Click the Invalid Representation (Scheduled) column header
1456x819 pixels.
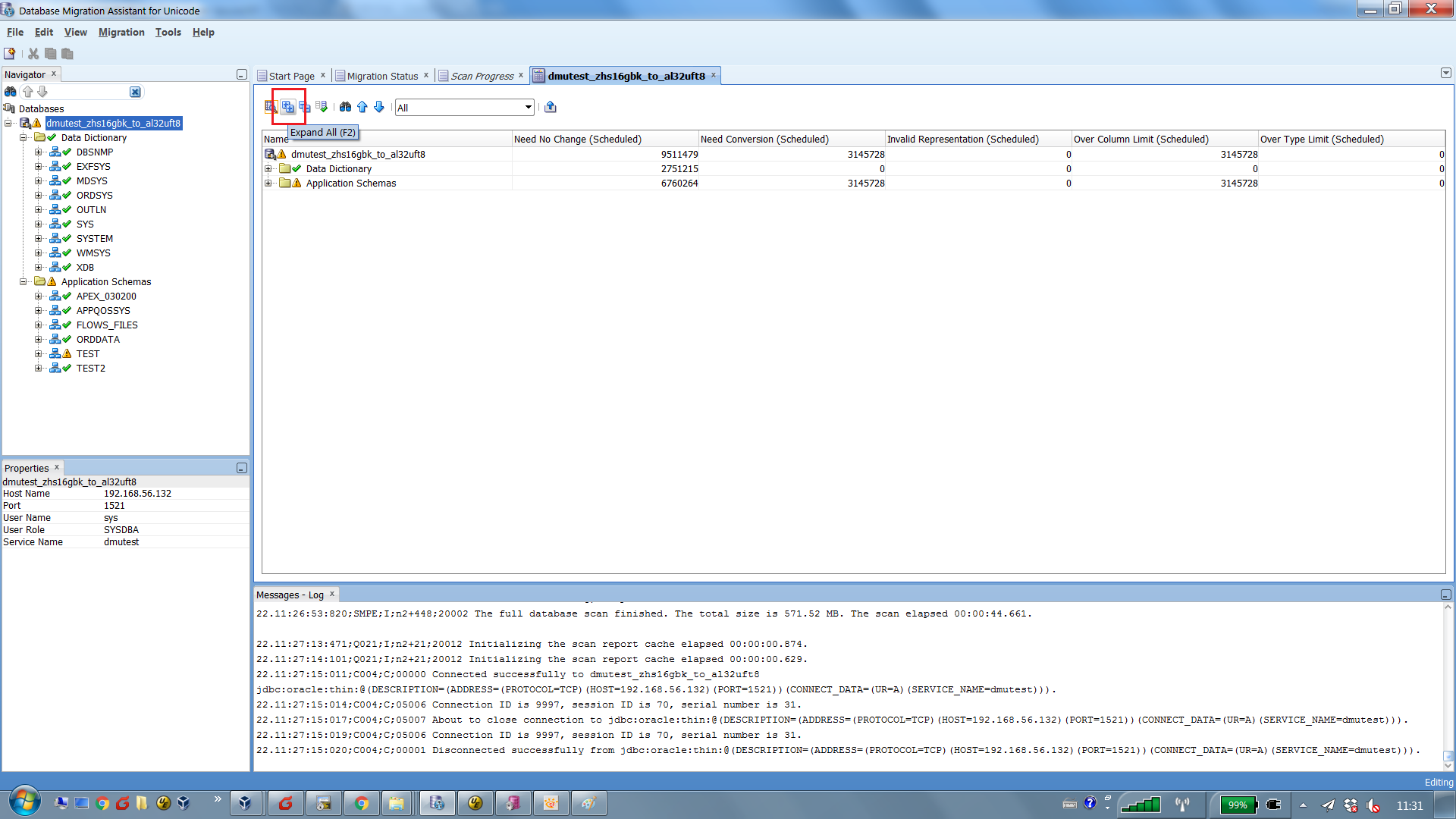coord(978,139)
